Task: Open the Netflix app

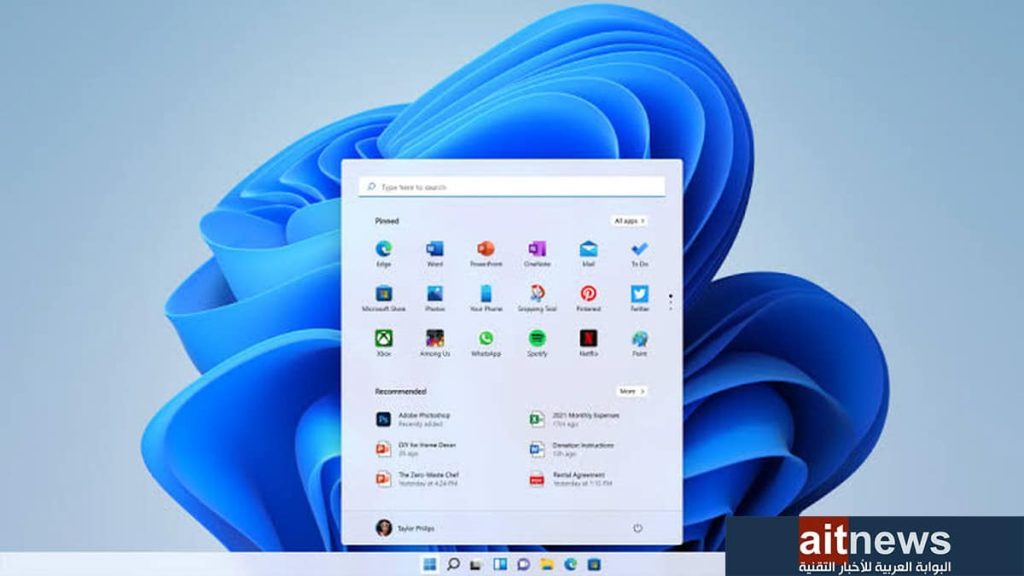Action: tap(588, 343)
